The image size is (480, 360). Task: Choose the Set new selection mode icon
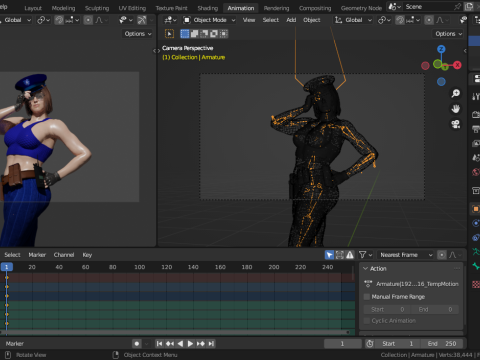tap(184, 34)
